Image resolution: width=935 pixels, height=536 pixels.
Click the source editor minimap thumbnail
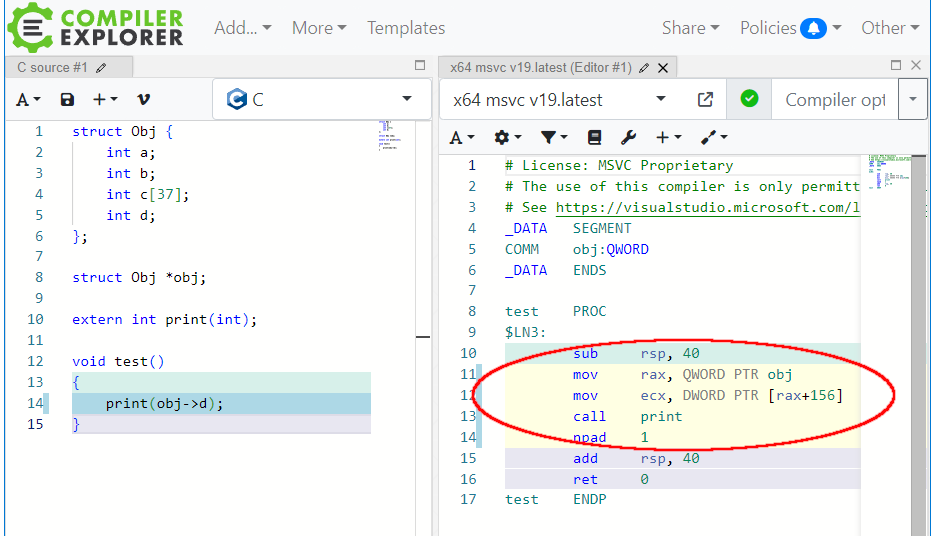[391, 135]
